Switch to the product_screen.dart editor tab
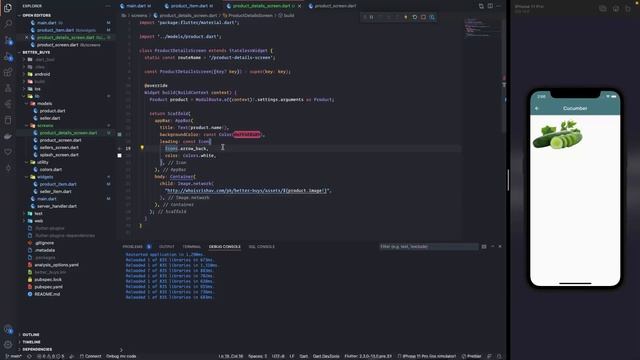640x360 pixels. pyautogui.click(x=334, y=6)
